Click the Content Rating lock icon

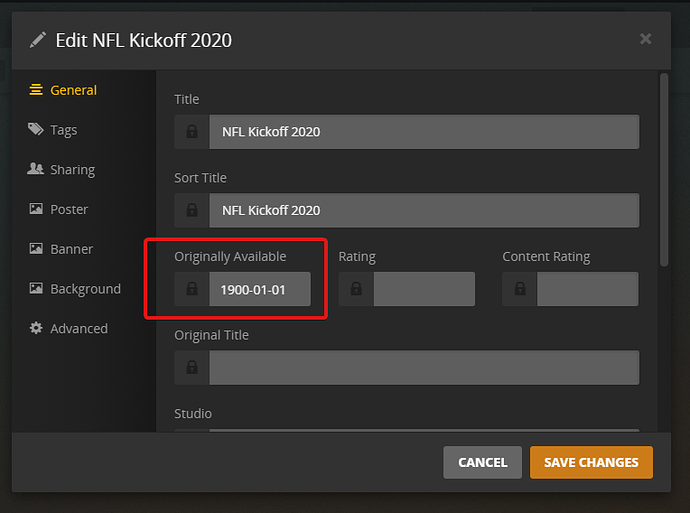tap(520, 289)
